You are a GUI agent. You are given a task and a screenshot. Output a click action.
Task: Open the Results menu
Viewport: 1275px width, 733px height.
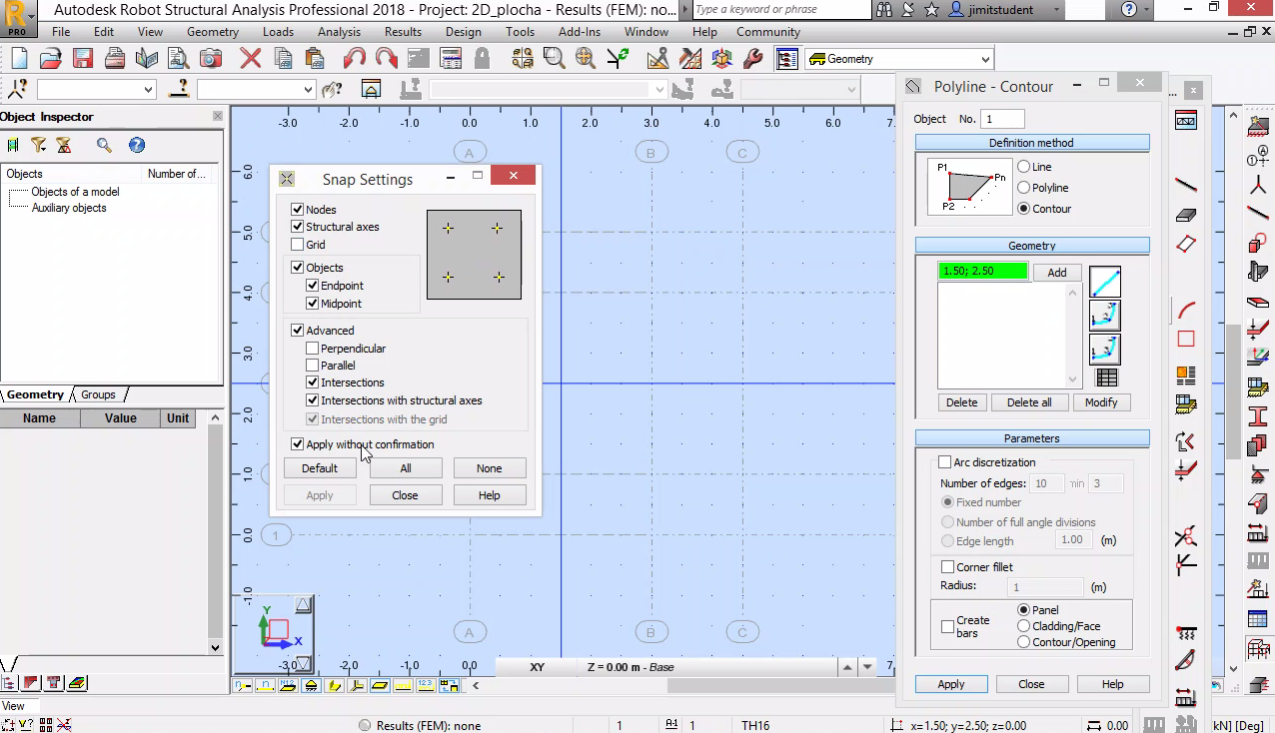coord(403,32)
